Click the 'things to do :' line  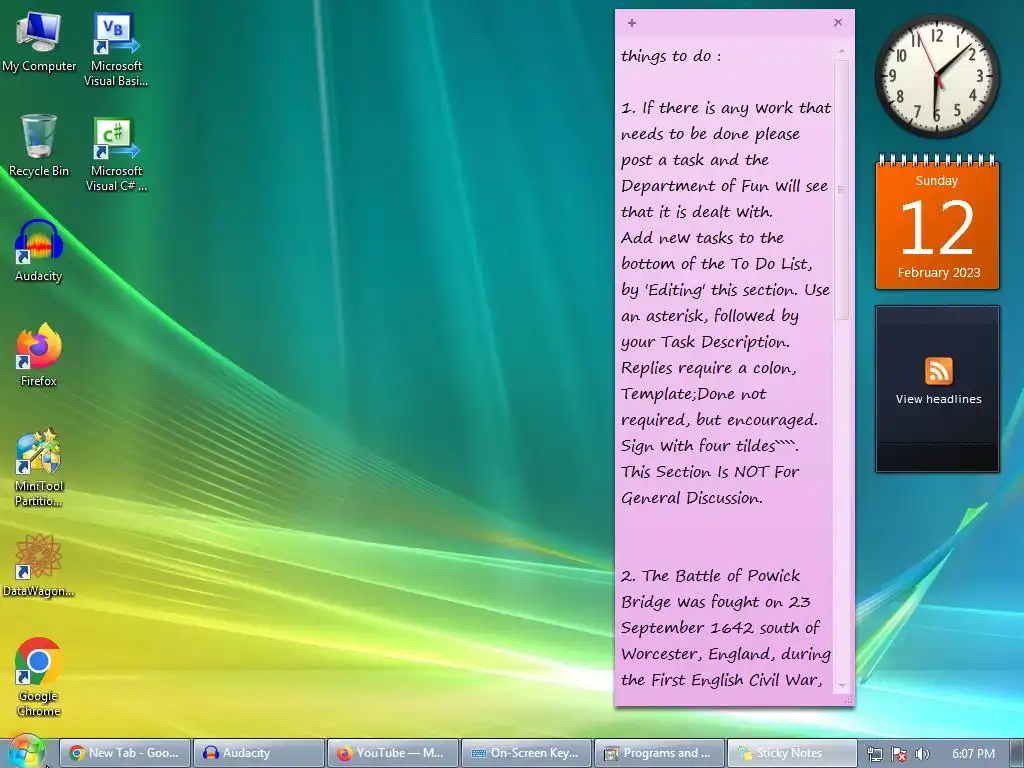click(x=671, y=56)
